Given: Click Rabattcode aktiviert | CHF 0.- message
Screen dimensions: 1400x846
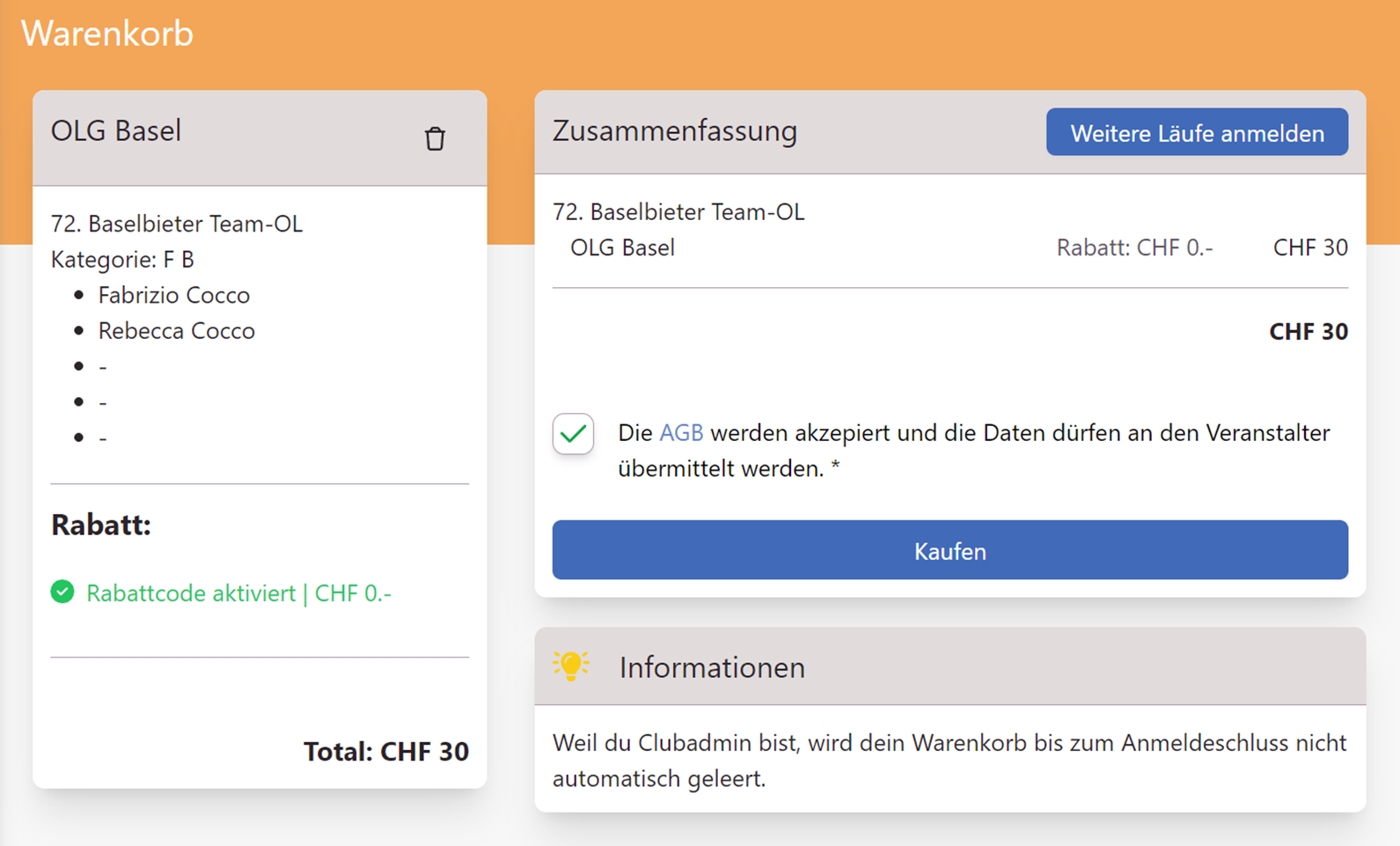Looking at the screenshot, I should pos(238,593).
